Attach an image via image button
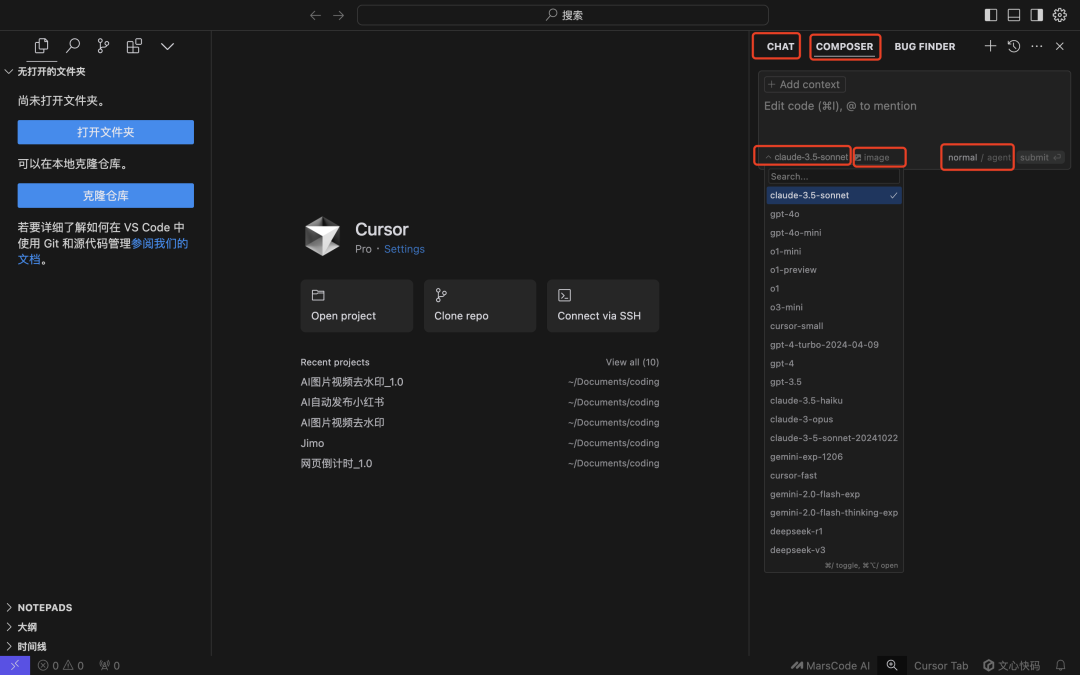 872,158
